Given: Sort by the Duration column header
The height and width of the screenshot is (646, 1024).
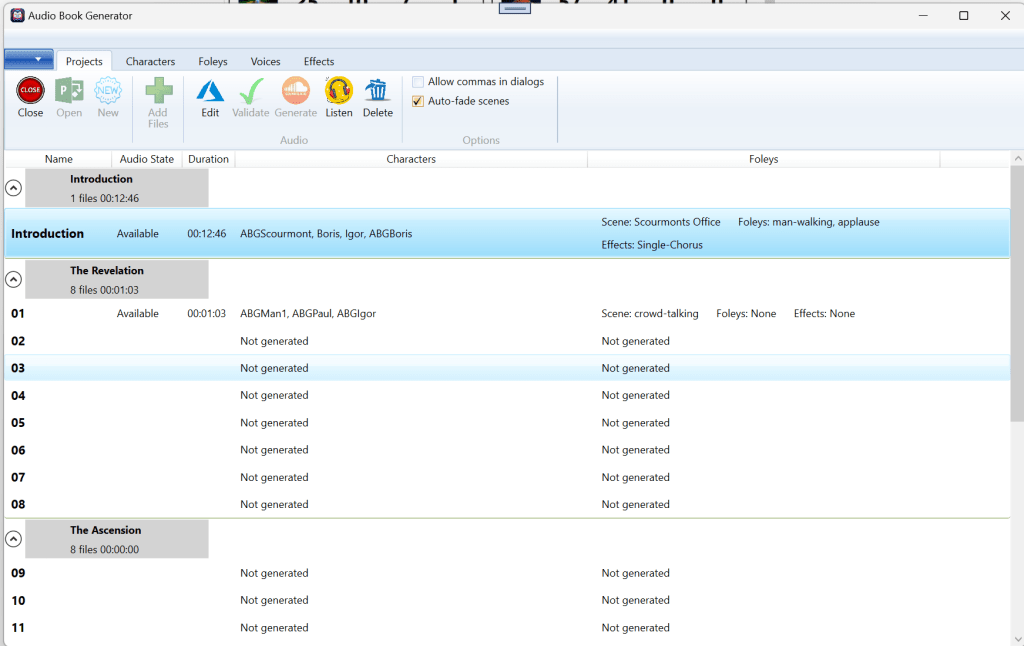Looking at the screenshot, I should coord(208,159).
